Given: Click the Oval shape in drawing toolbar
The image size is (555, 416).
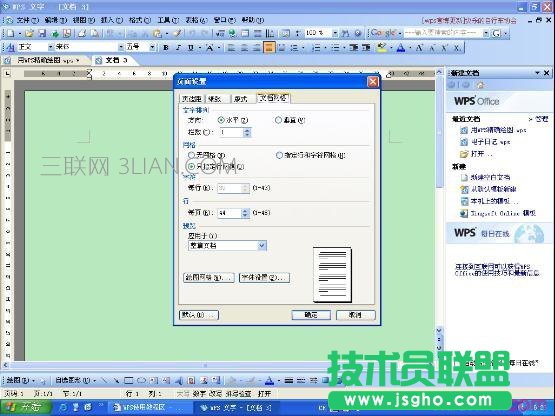Looking at the screenshot, I should (x=141, y=381).
